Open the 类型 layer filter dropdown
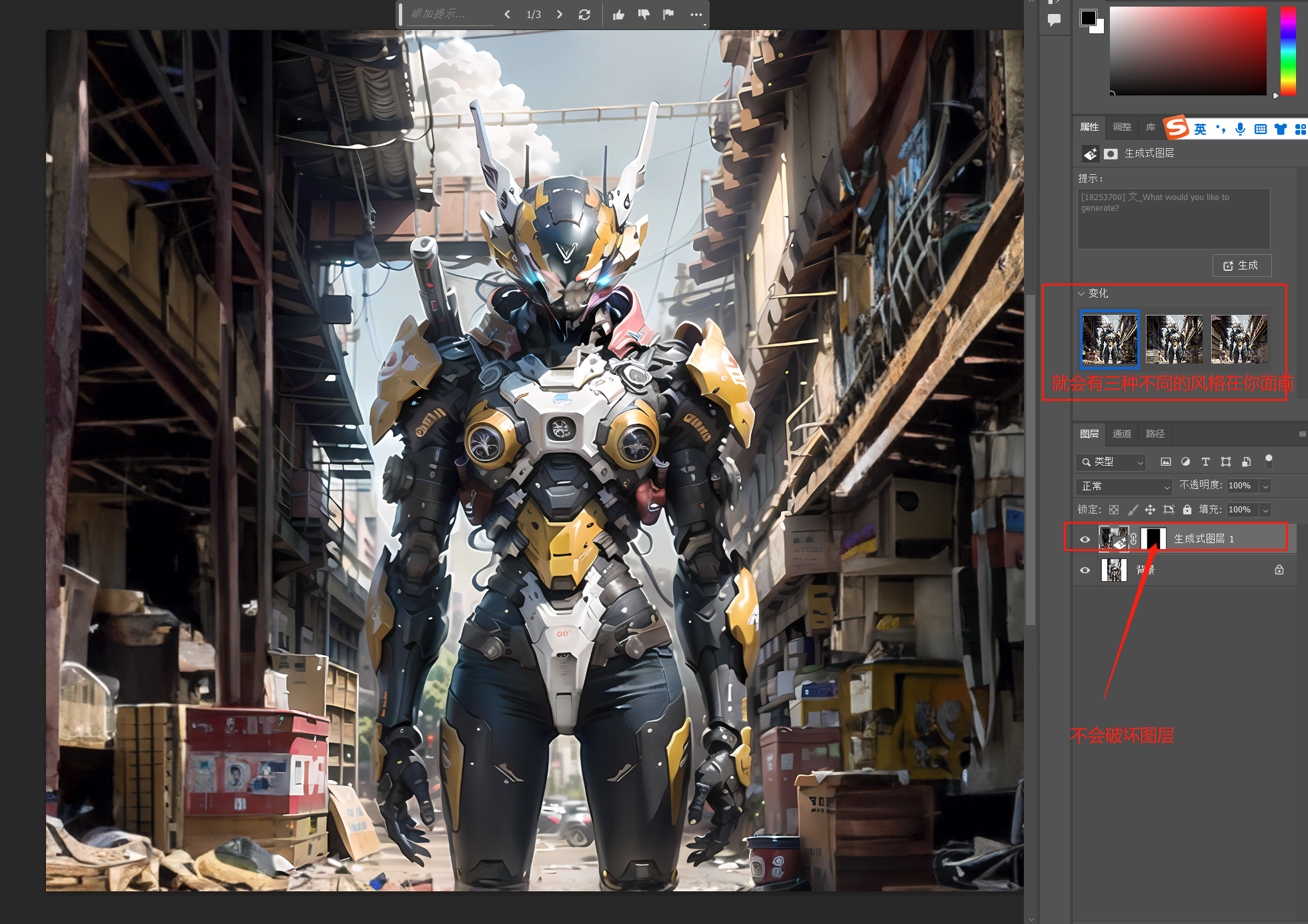Screen dimensions: 1308x924 (1111, 462)
